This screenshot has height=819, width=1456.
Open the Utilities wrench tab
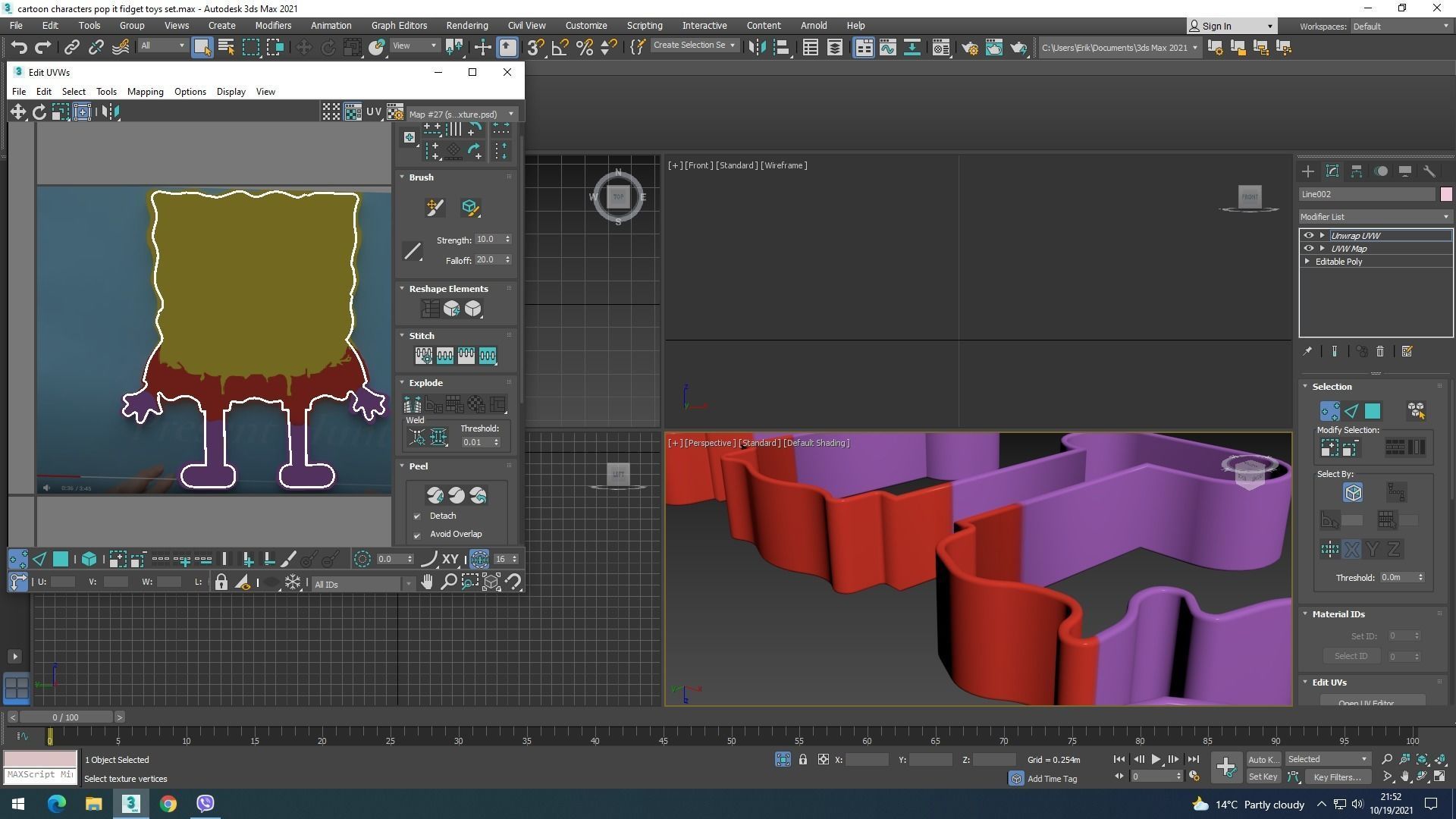pyautogui.click(x=1429, y=171)
